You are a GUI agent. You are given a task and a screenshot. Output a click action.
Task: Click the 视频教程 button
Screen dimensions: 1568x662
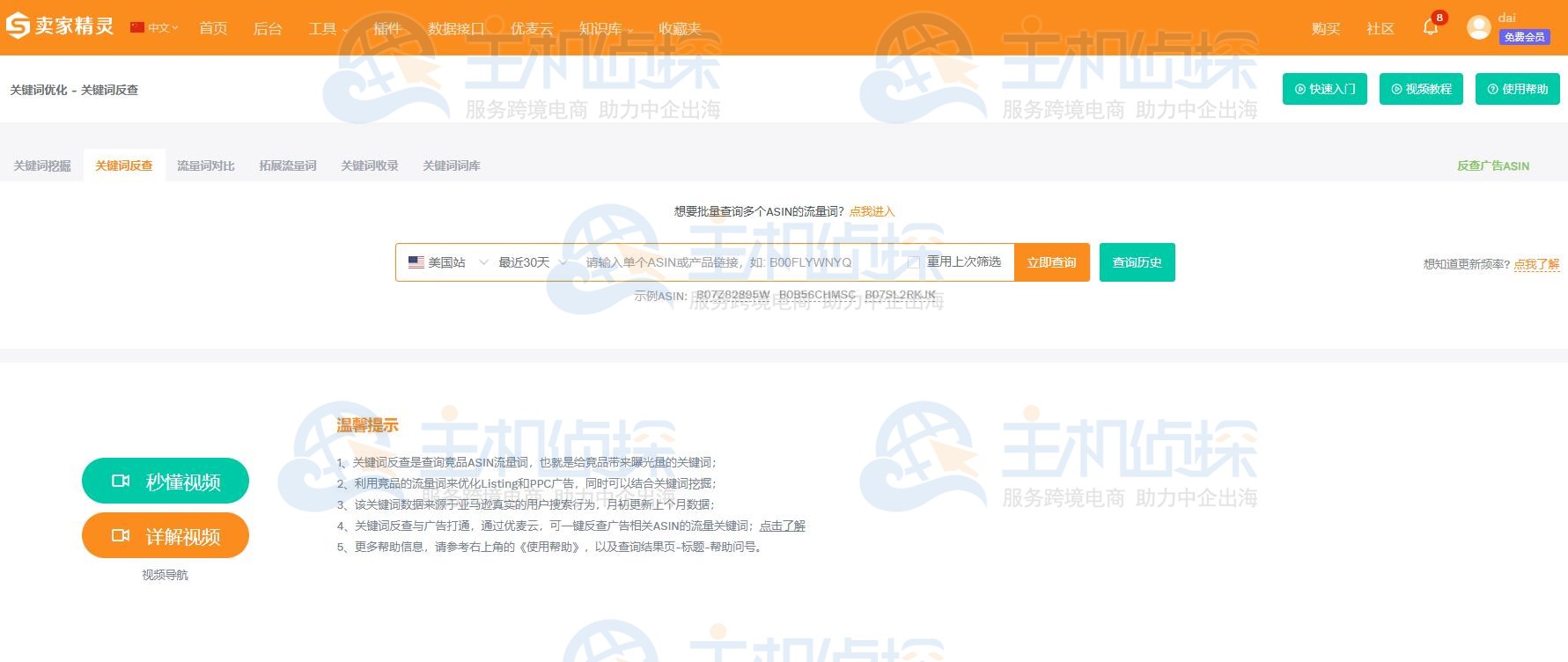point(1421,89)
